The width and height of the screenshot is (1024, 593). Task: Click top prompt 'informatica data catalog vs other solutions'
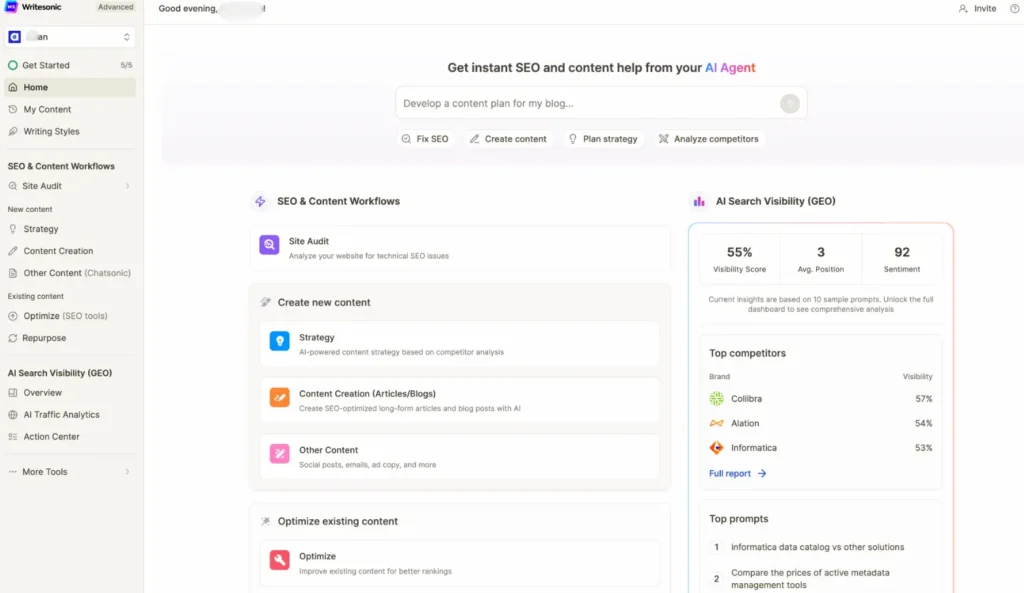[817, 547]
